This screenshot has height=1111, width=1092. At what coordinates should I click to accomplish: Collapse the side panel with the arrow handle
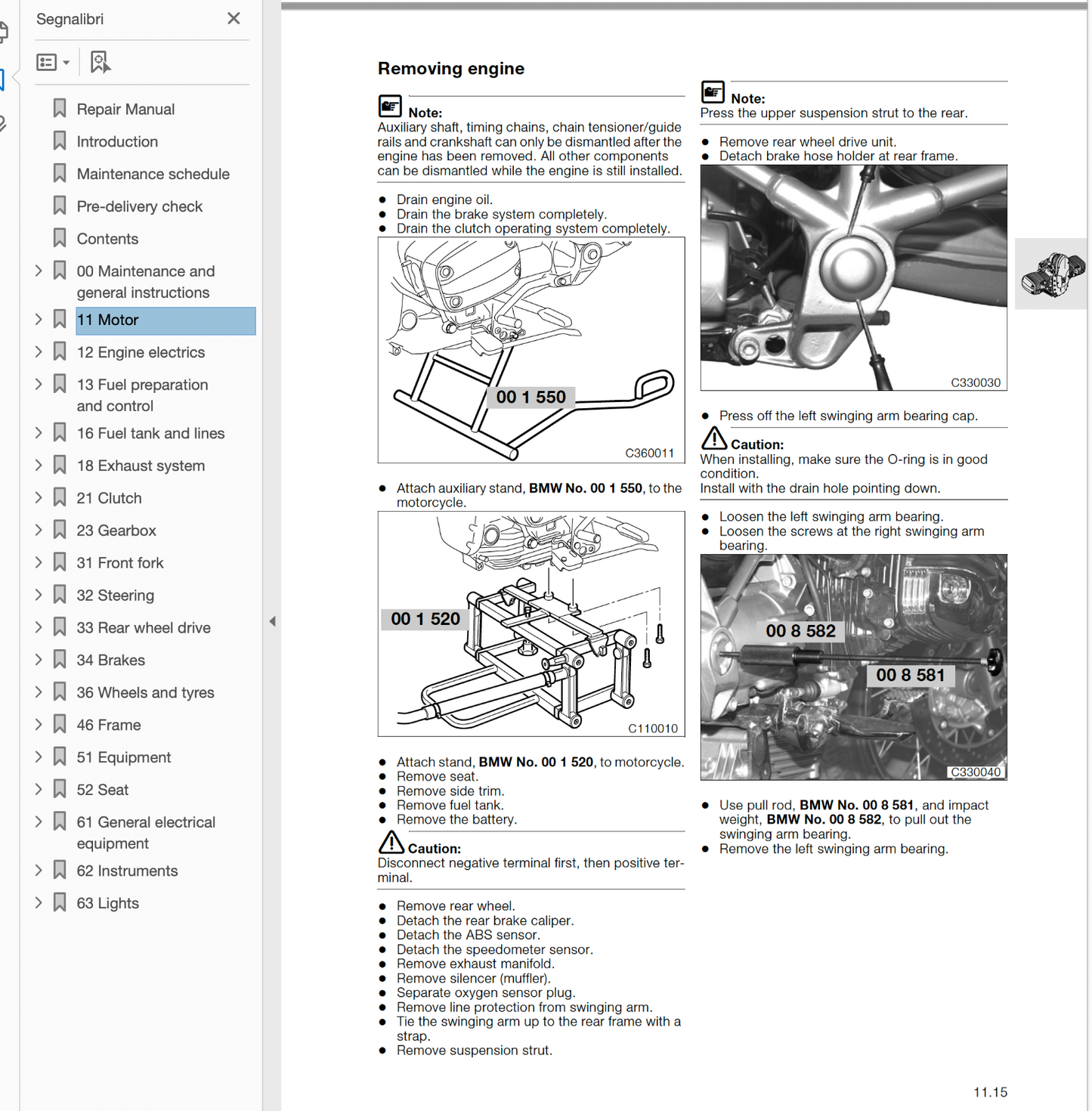(x=272, y=621)
